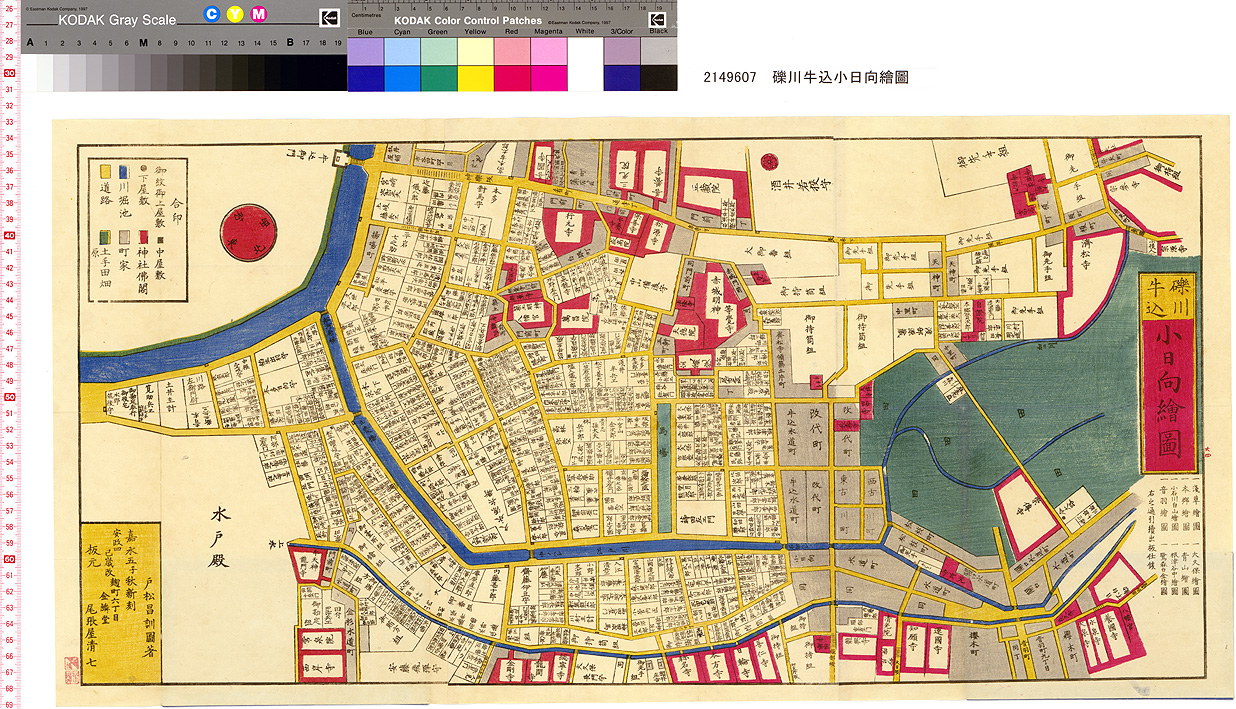Click the yellow 牛込 title box

tap(1156, 296)
